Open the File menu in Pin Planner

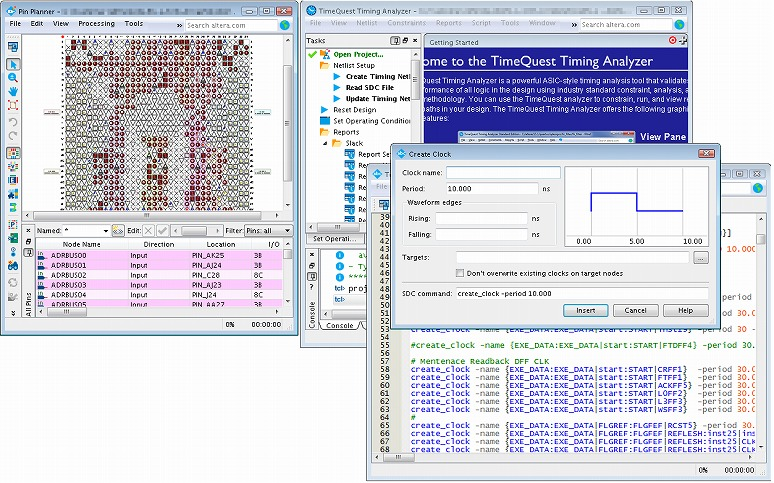coord(15,24)
